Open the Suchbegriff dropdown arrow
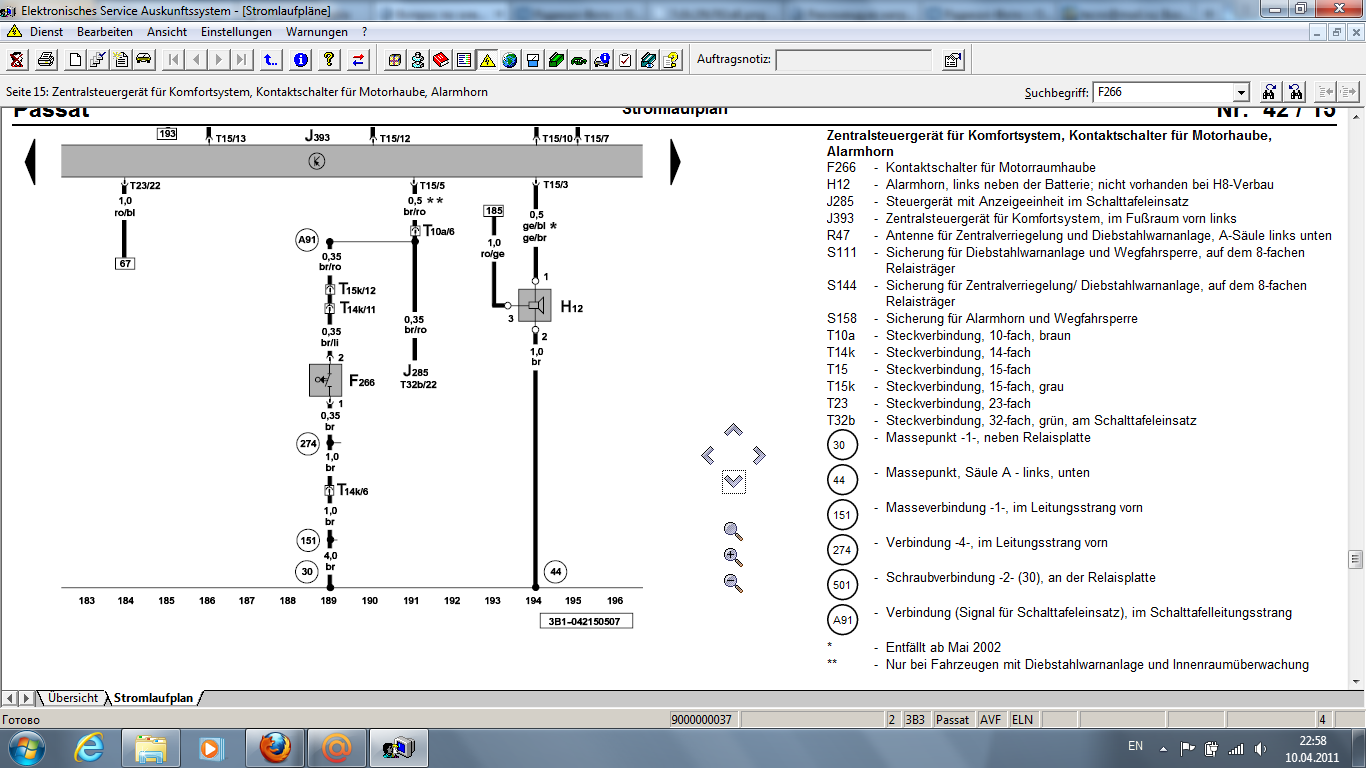 [1241, 92]
